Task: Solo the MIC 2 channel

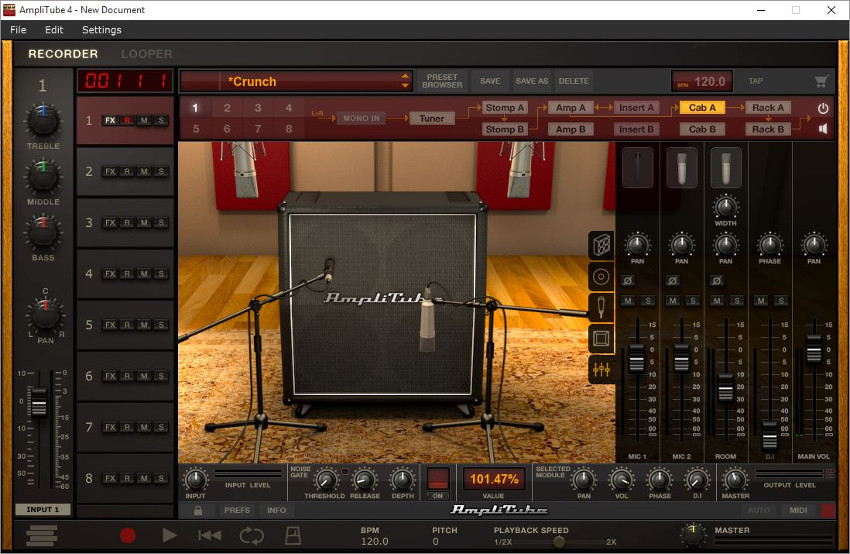Action: tap(693, 301)
